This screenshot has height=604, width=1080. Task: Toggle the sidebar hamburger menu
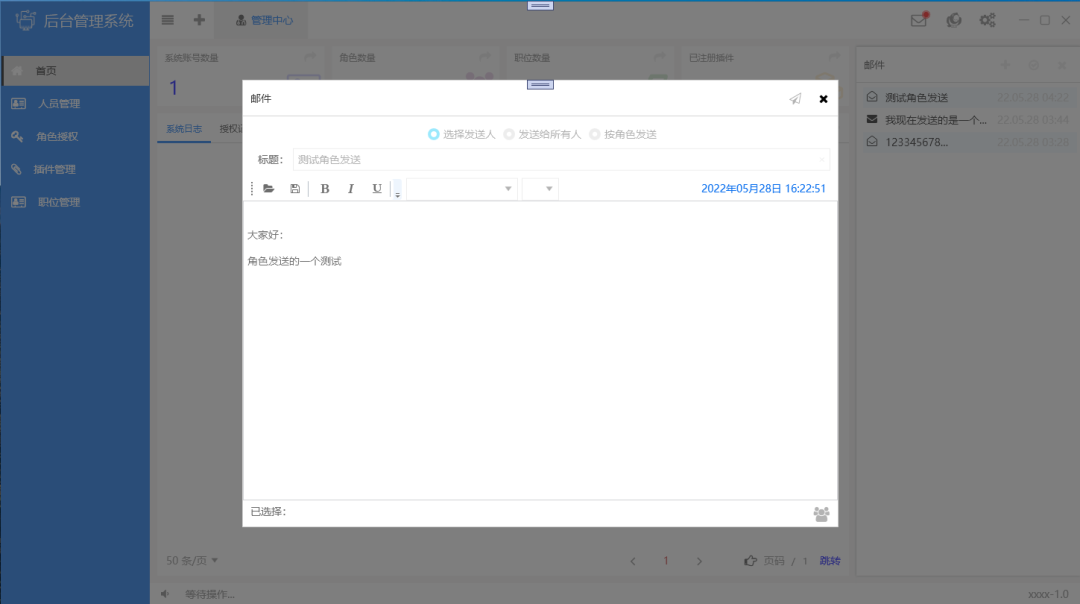(x=167, y=20)
